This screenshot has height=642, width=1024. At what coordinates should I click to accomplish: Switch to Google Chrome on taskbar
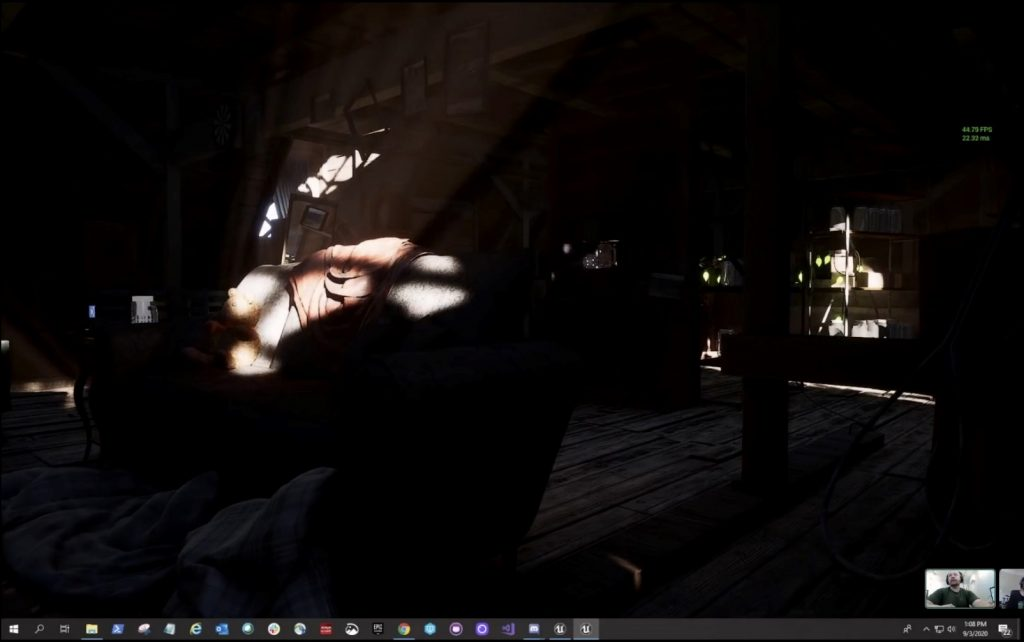pyautogui.click(x=404, y=629)
